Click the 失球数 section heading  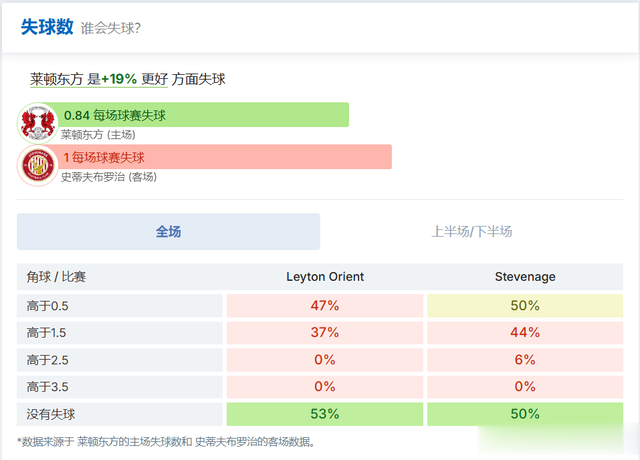point(47,27)
